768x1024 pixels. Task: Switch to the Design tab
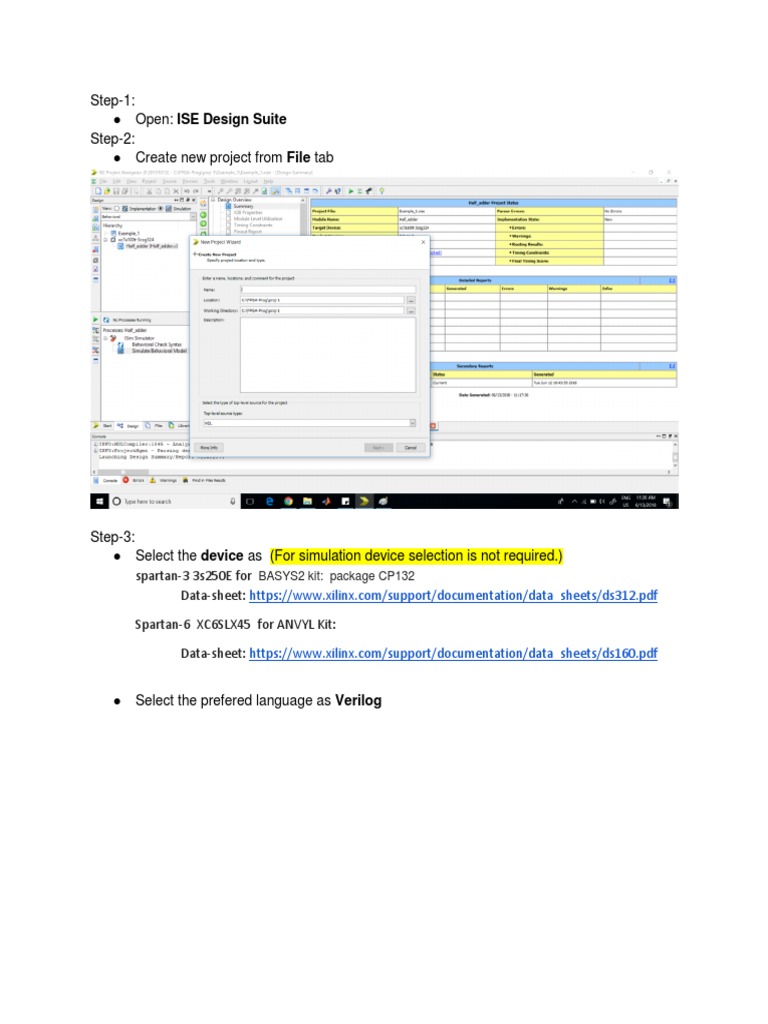(x=129, y=426)
